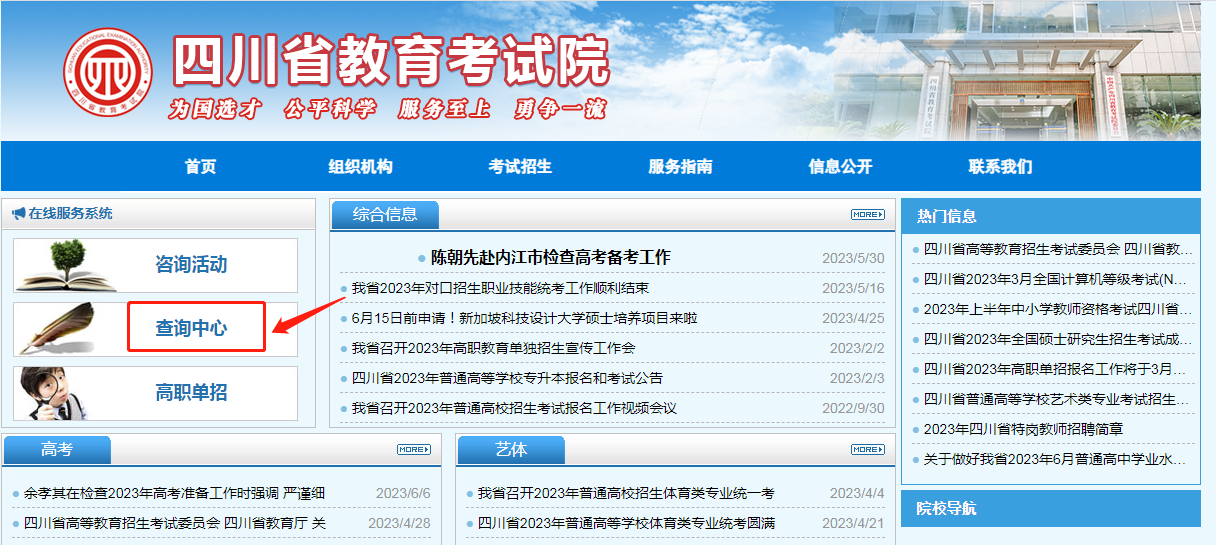Open the 查询中心 service link

191,327
